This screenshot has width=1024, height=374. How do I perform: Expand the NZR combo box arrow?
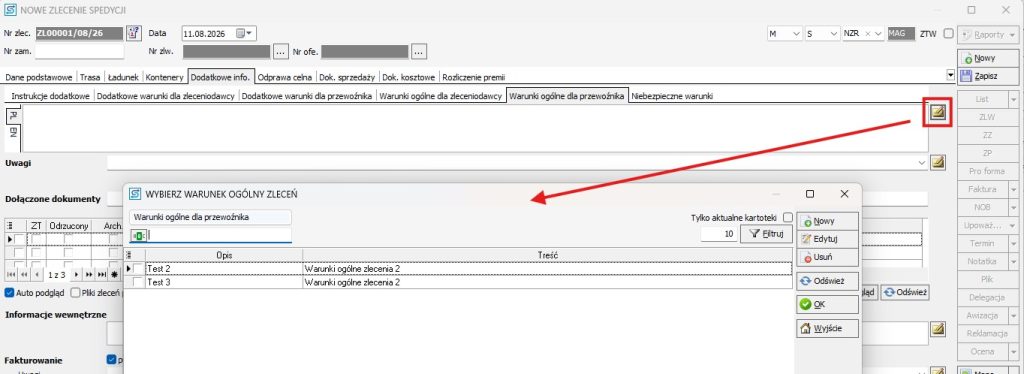878,33
